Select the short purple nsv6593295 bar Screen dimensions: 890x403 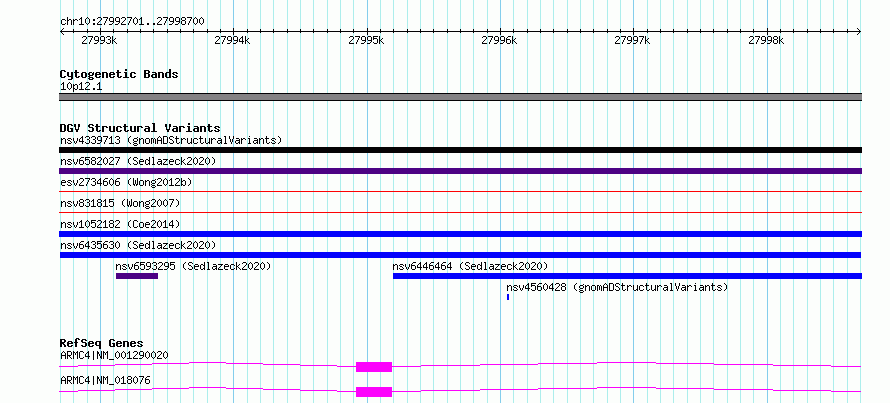(137, 276)
